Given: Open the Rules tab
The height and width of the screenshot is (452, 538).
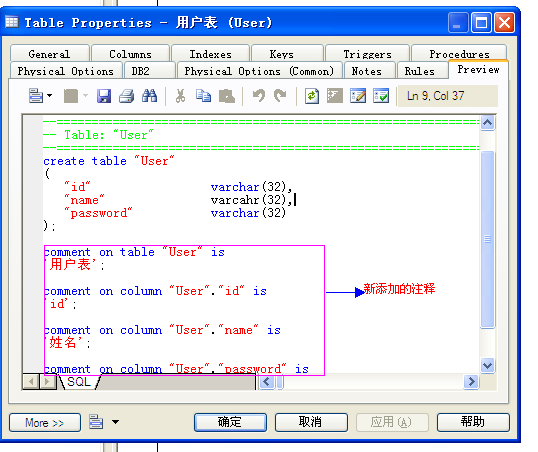Looking at the screenshot, I should tap(422, 71).
